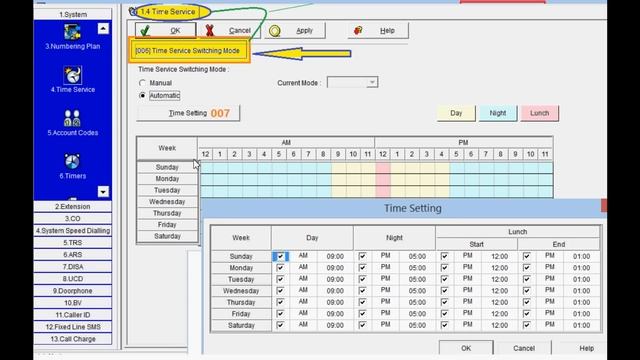Viewport: 640px width, 360px height.
Task: Click the Help toolbar button
Action: click(378, 31)
